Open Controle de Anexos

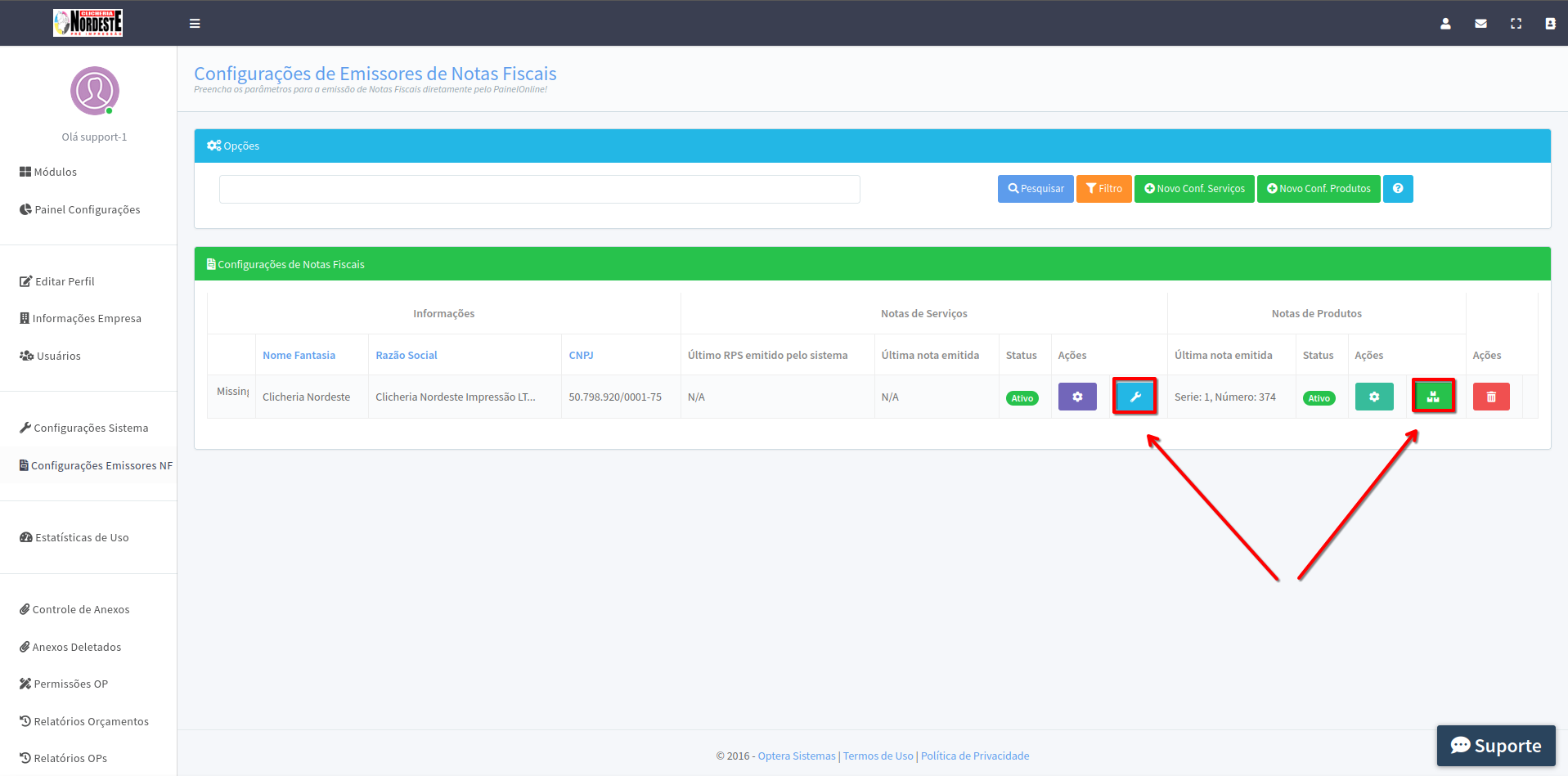pos(74,609)
